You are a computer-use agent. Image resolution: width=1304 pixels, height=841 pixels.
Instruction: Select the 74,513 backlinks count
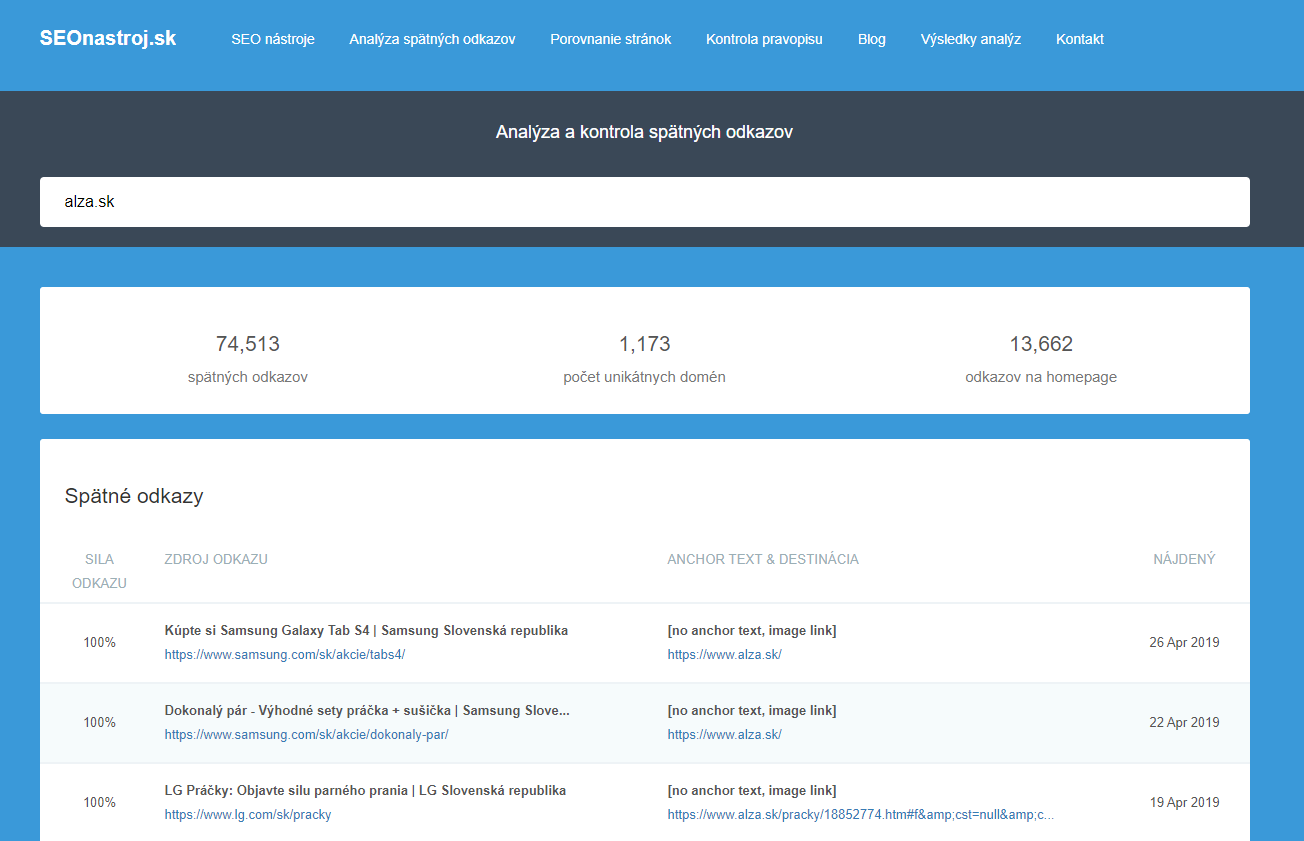(x=248, y=344)
